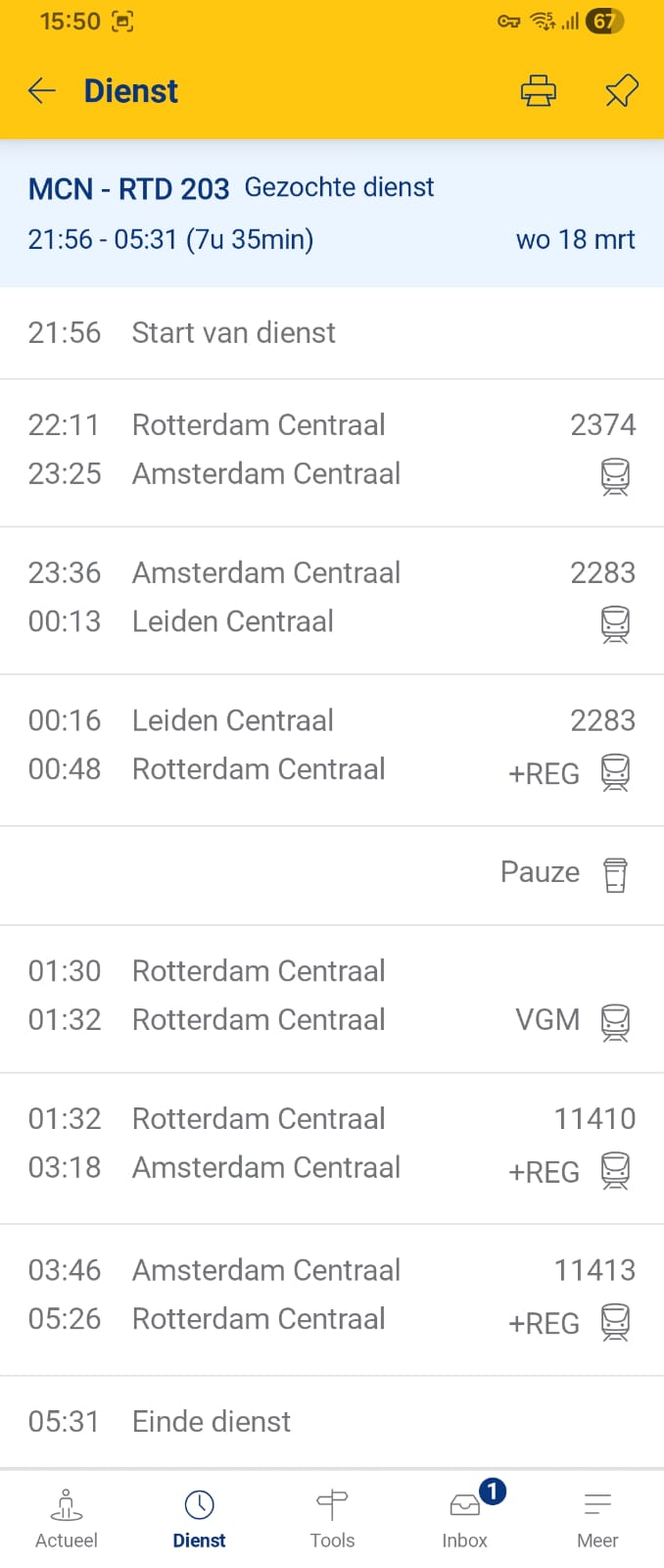Tap the coffee cup icon next to Pauze

(x=615, y=875)
